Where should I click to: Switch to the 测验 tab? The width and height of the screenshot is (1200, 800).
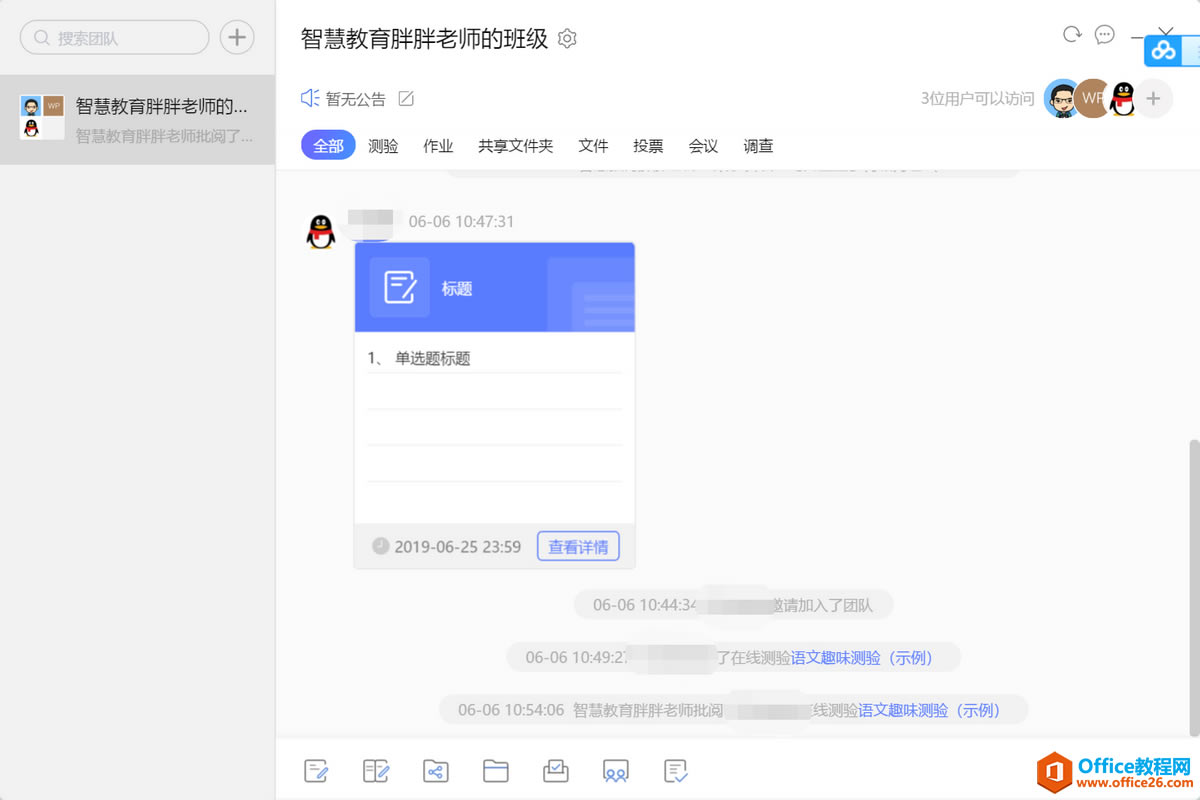pyautogui.click(x=383, y=146)
